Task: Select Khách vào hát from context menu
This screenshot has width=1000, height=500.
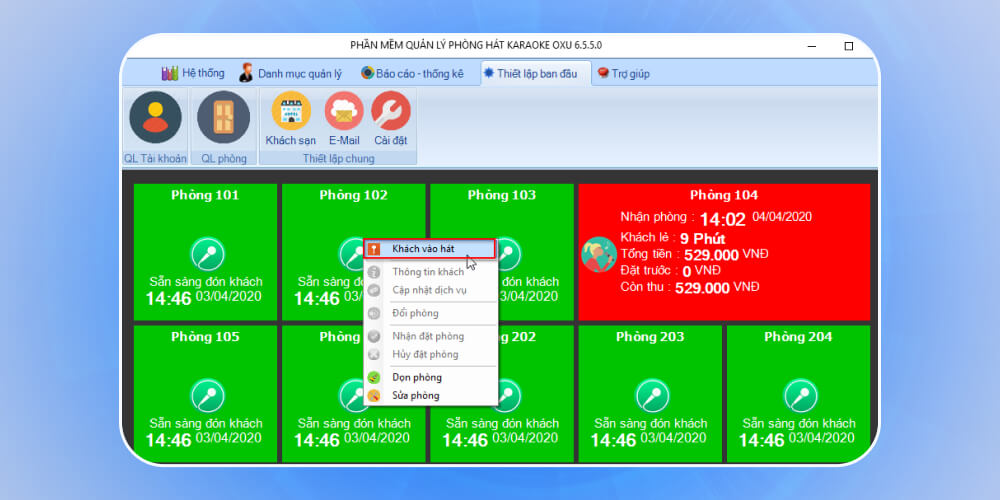Action: click(430, 249)
